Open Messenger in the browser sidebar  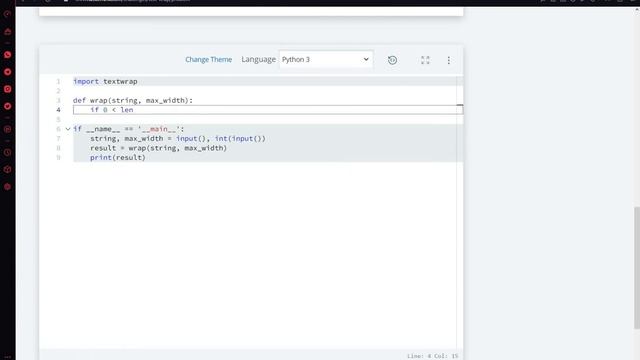[x=7, y=72]
